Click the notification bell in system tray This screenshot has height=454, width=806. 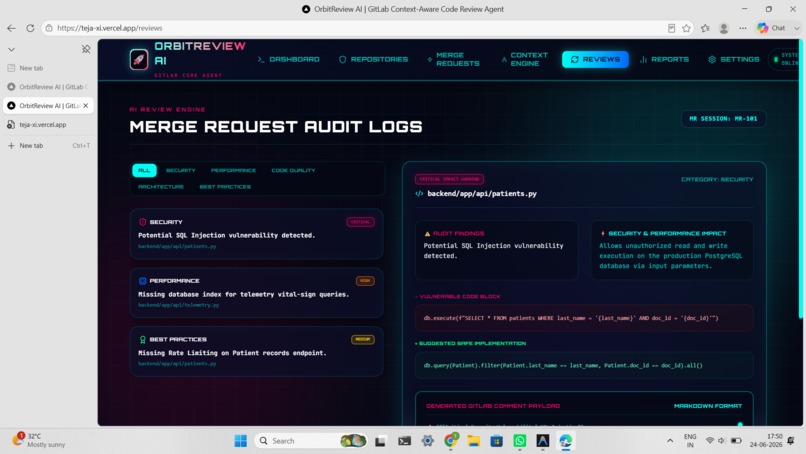tap(791, 441)
